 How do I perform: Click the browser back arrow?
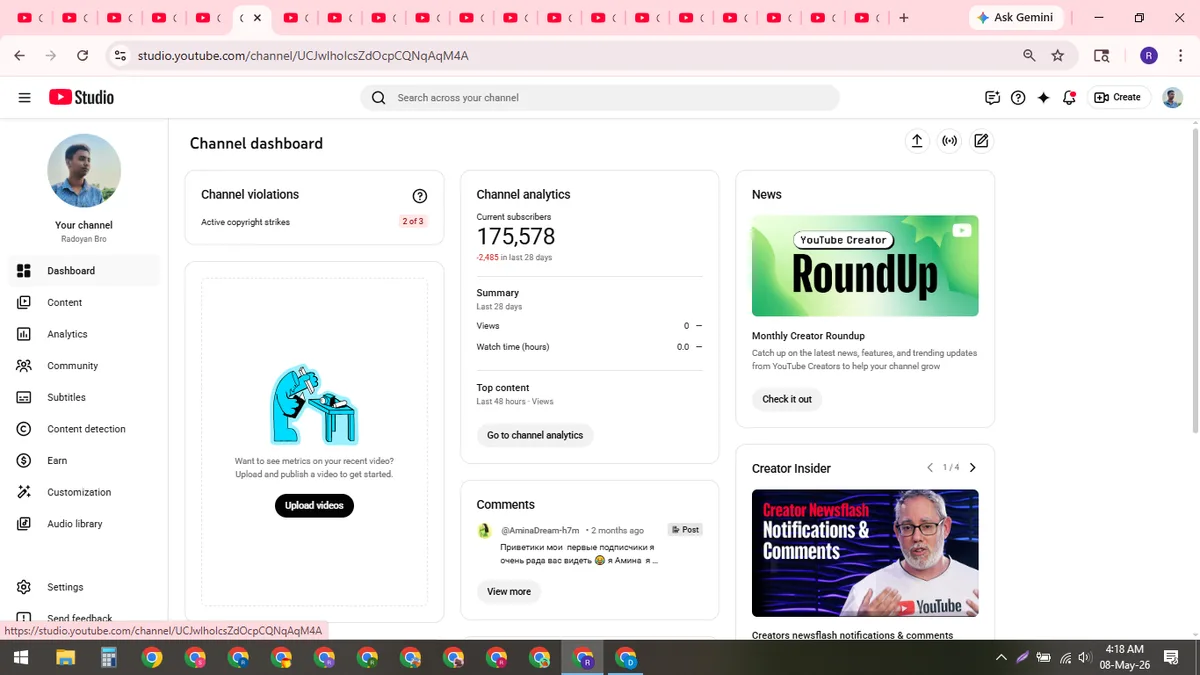[x=19, y=56]
